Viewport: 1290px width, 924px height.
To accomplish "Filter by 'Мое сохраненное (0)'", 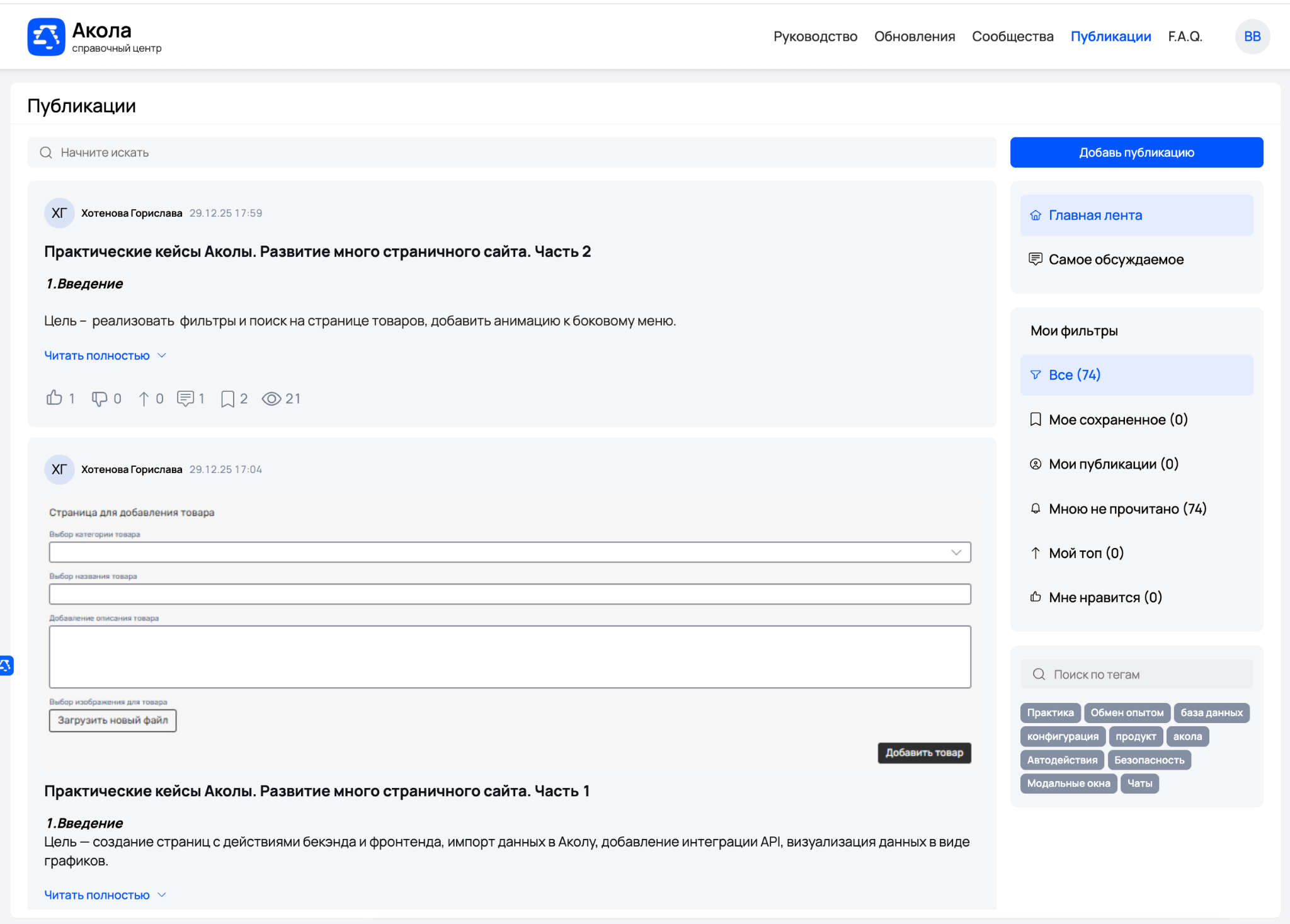I will click(x=1117, y=419).
